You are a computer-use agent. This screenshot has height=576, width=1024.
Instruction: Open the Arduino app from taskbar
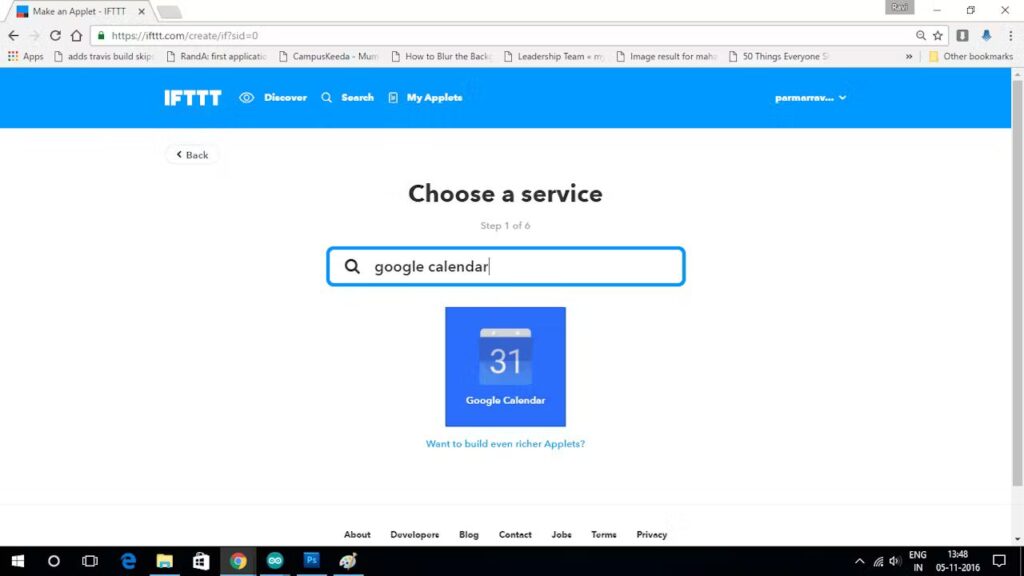[x=274, y=561]
